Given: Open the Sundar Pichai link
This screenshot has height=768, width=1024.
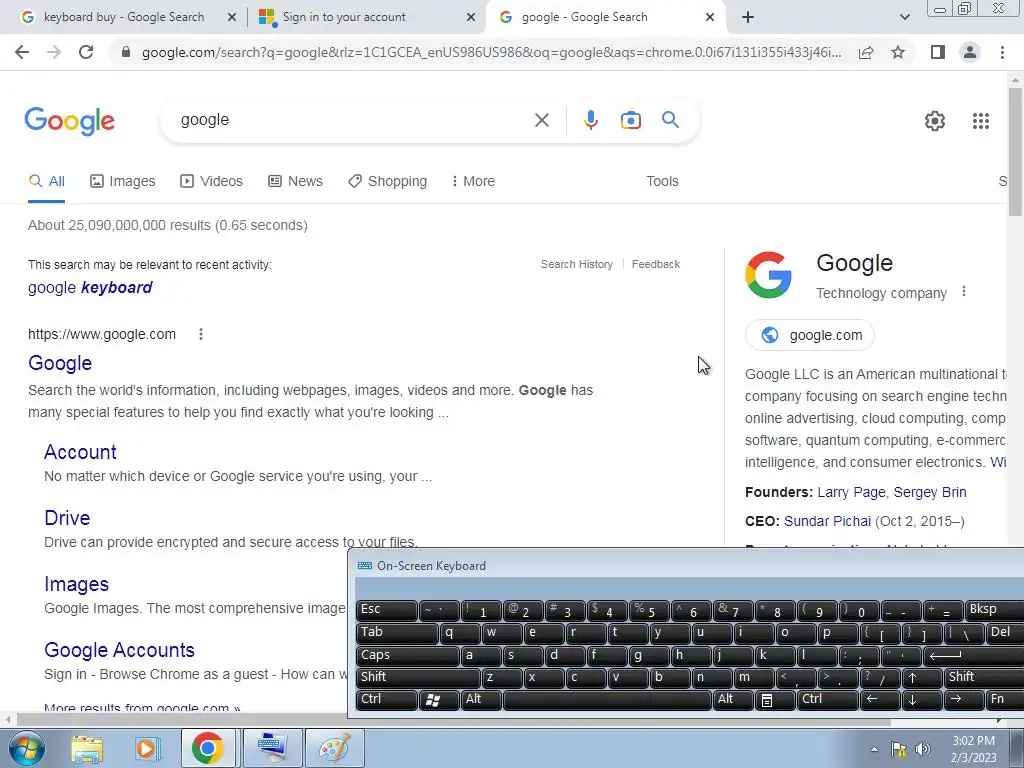Looking at the screenshot, I should (x=827, y=522).
